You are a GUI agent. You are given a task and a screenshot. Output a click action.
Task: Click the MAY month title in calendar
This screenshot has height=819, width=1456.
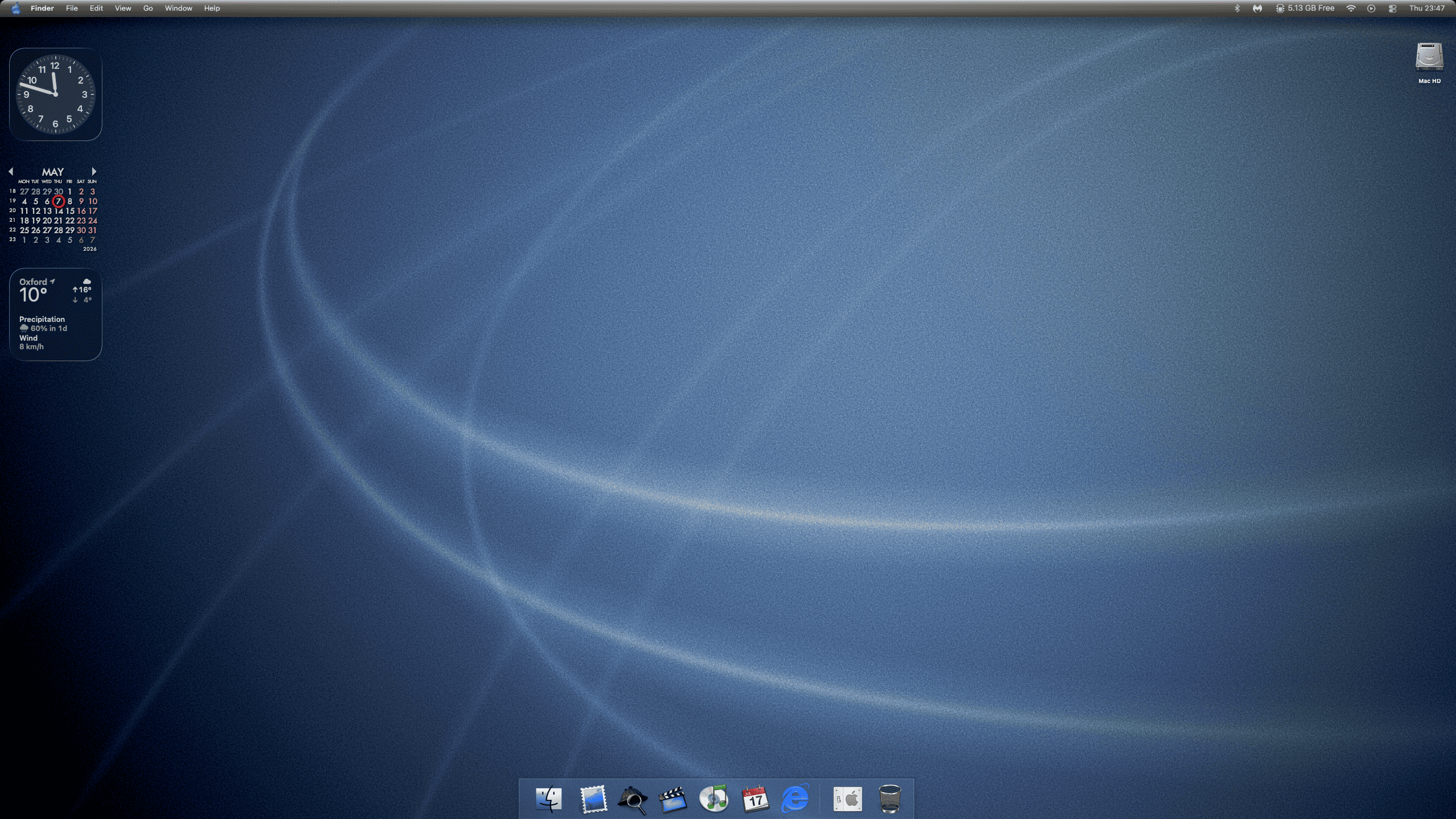coord(53,172)
